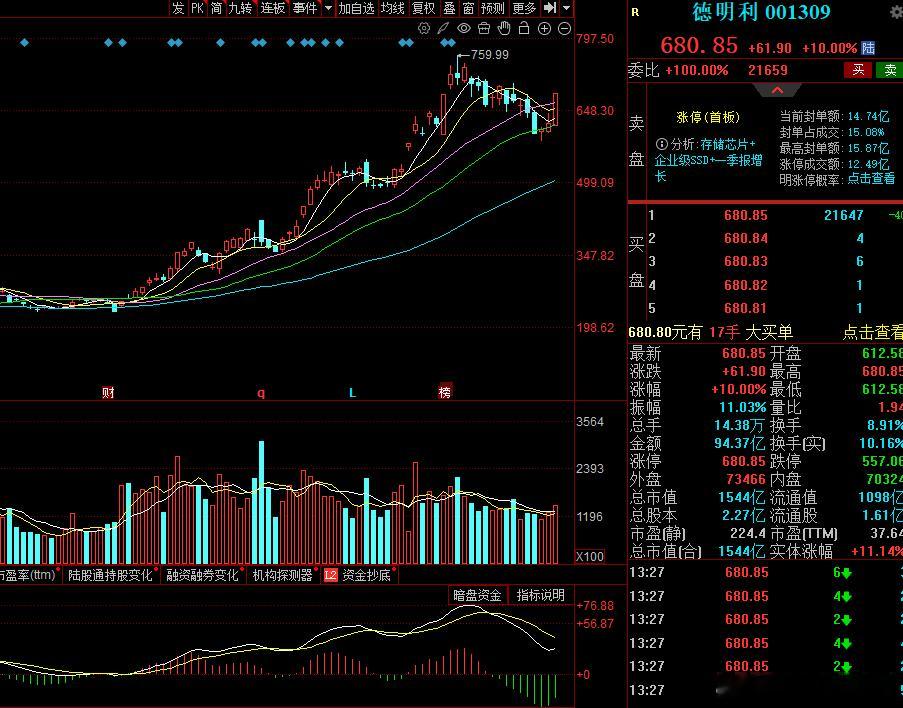Click the 榜 ranking marker on chart
903x708 pixels.
click(445, 391)
